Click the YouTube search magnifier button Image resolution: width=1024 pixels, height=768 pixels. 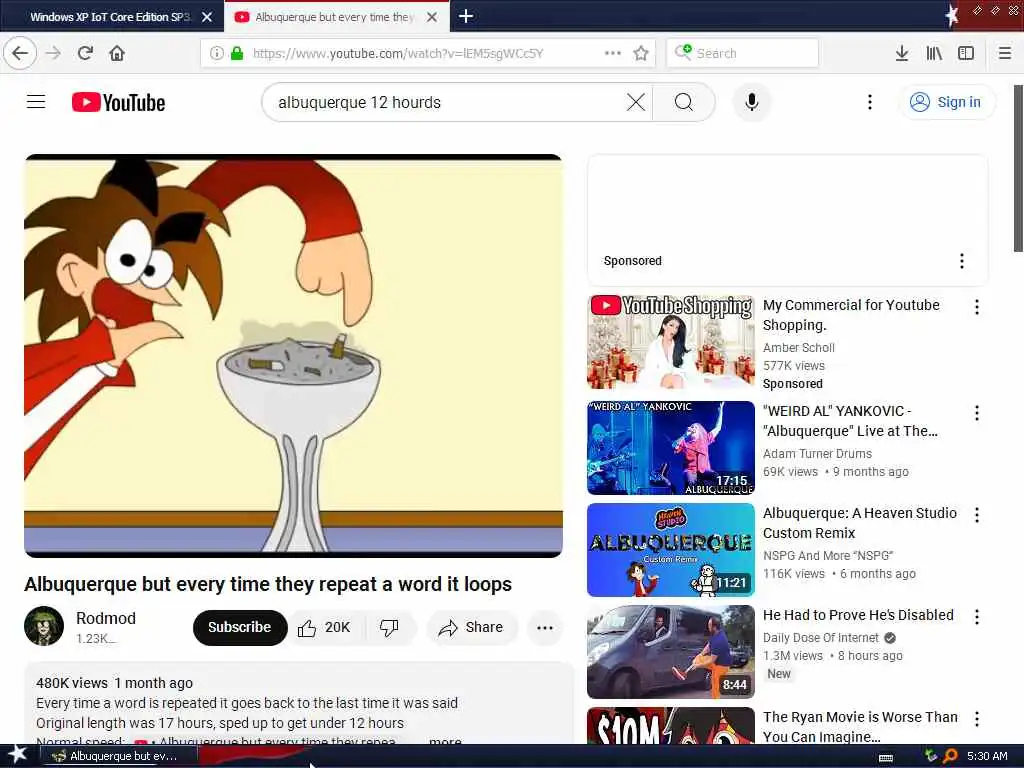[684, 102]
